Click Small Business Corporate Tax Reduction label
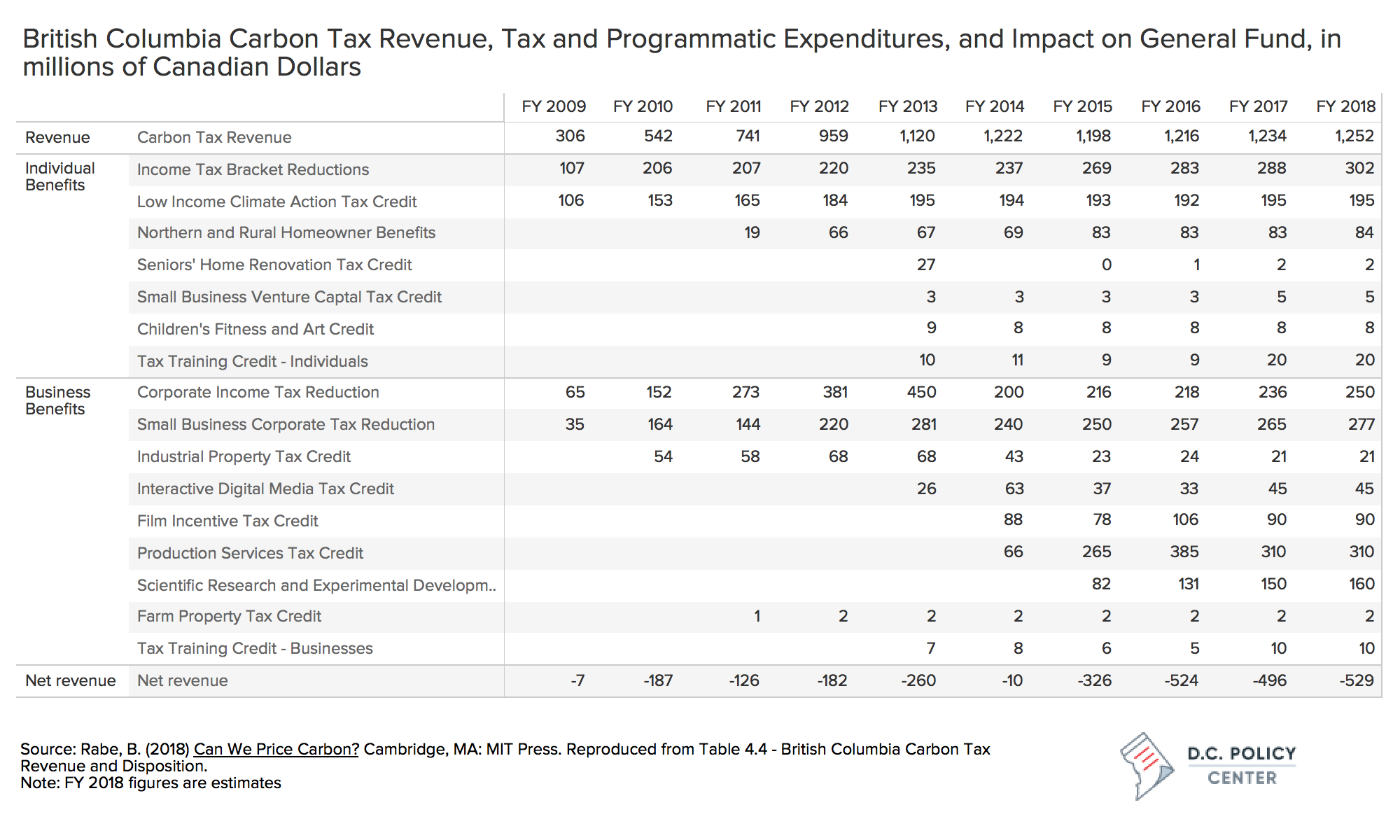 click(286, 424)
